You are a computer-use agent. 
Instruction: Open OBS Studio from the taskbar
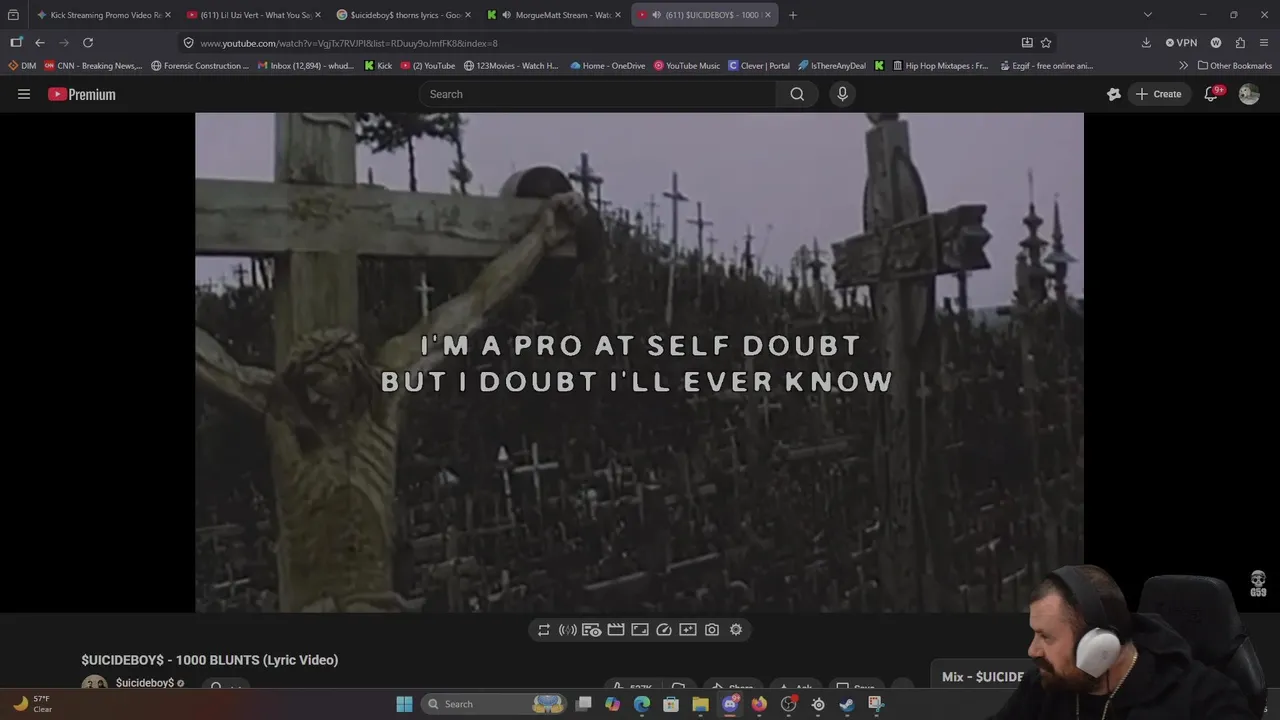click(x=789, y=704)
